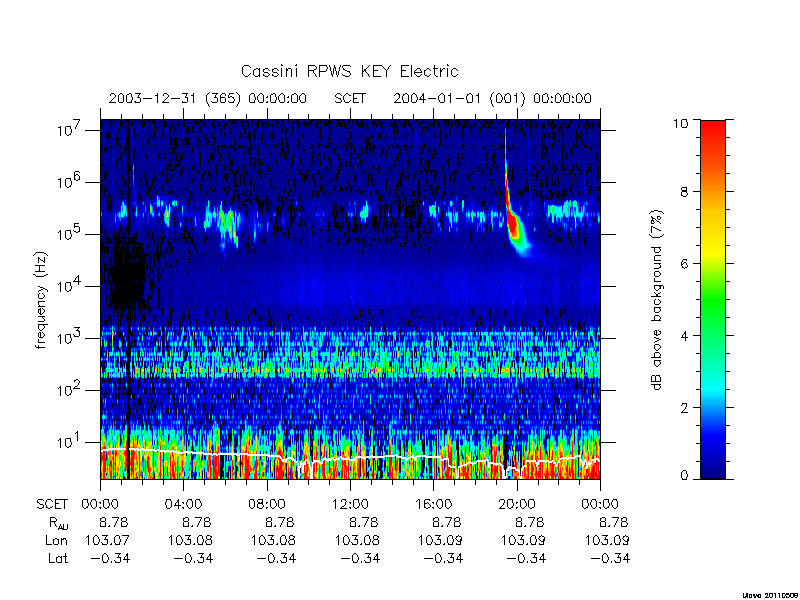This screenshot has height=600, width=800.
Task: Click the R_AU row label
Action: (58, 523)
